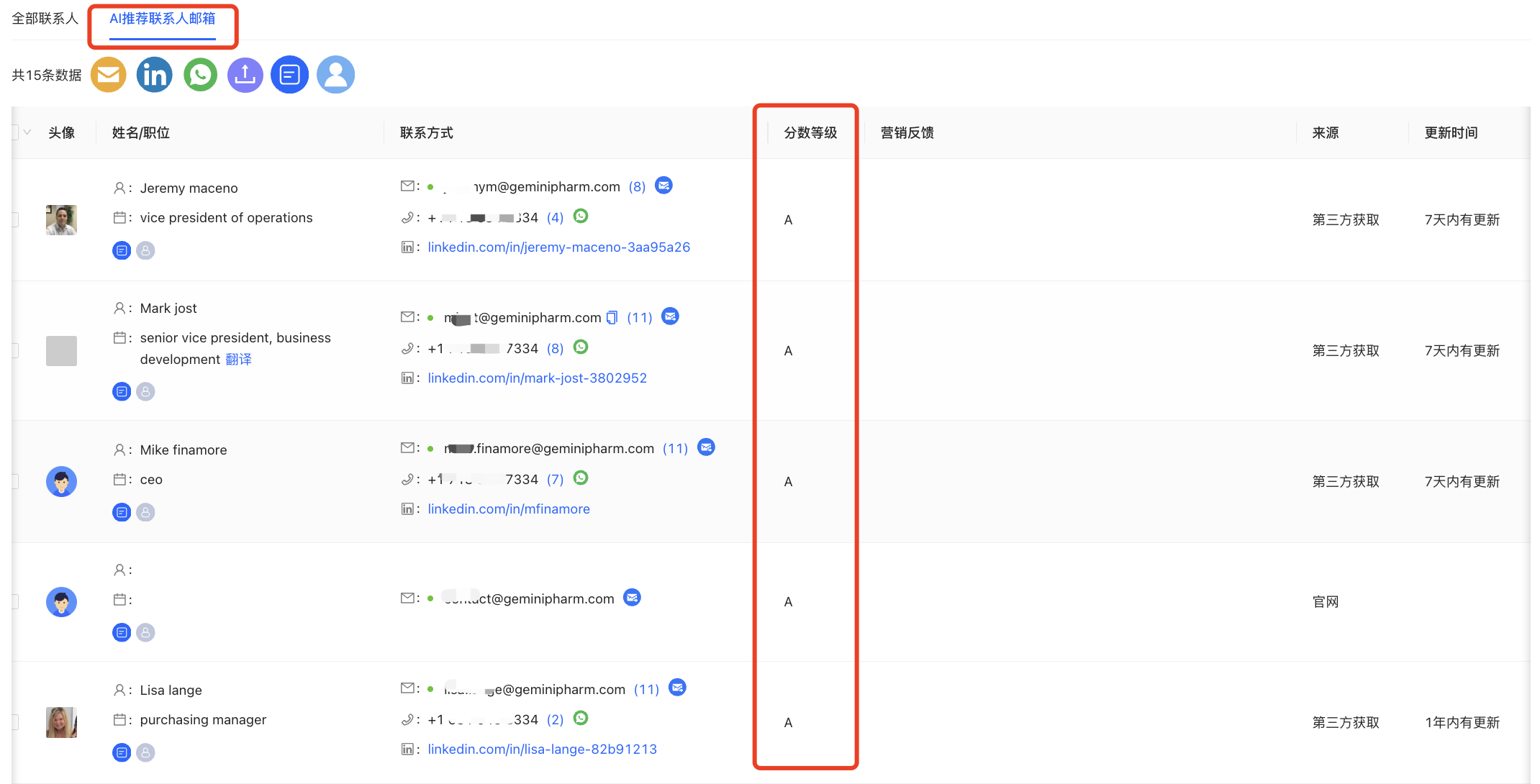Copy Mark jost's email using copy icon

click(612, 317)
